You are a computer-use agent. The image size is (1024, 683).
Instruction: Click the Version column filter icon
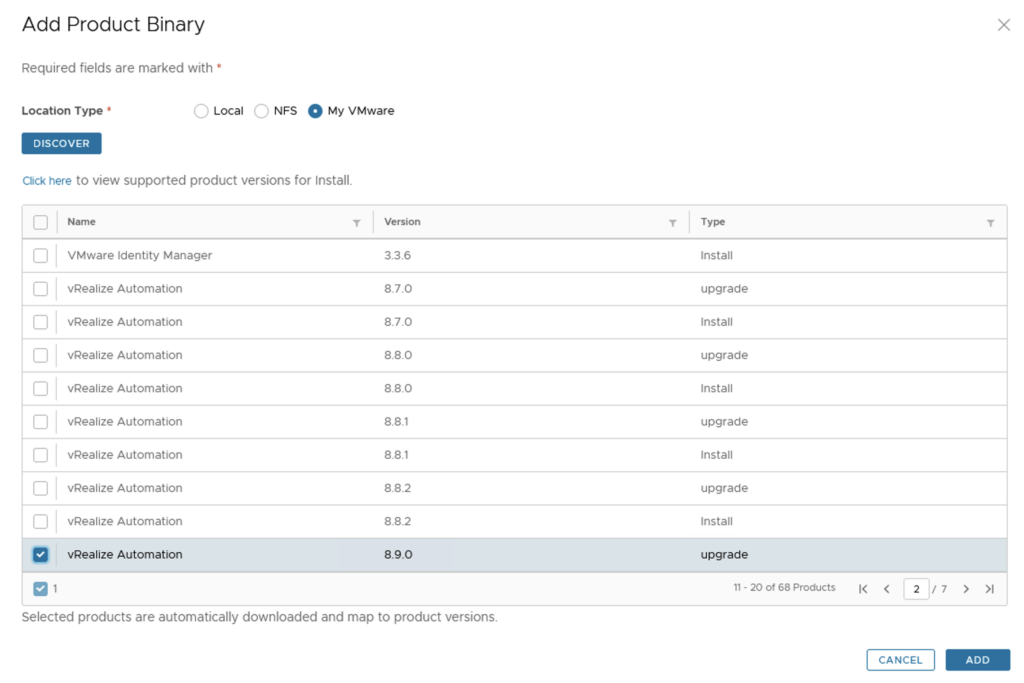coord(672,223)
